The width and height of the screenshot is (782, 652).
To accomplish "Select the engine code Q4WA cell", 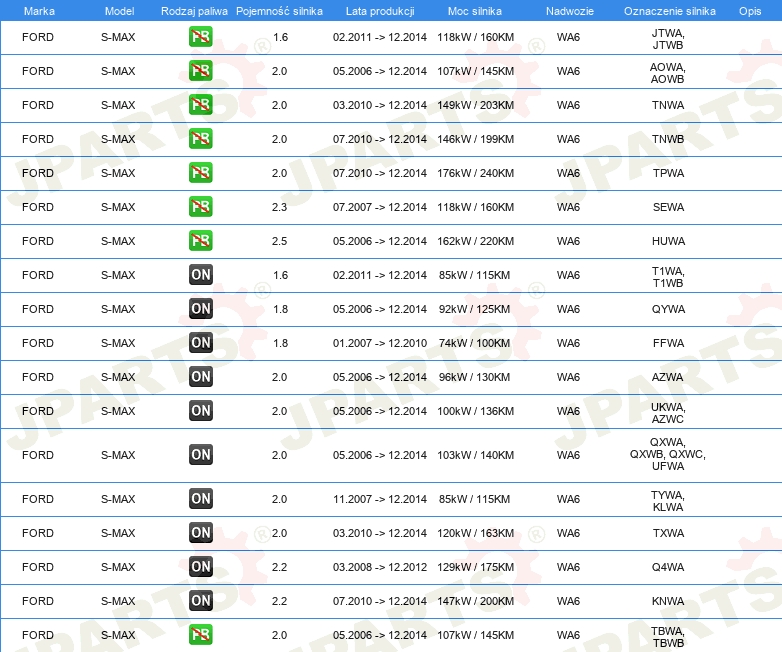I will [x=668, y=567].
